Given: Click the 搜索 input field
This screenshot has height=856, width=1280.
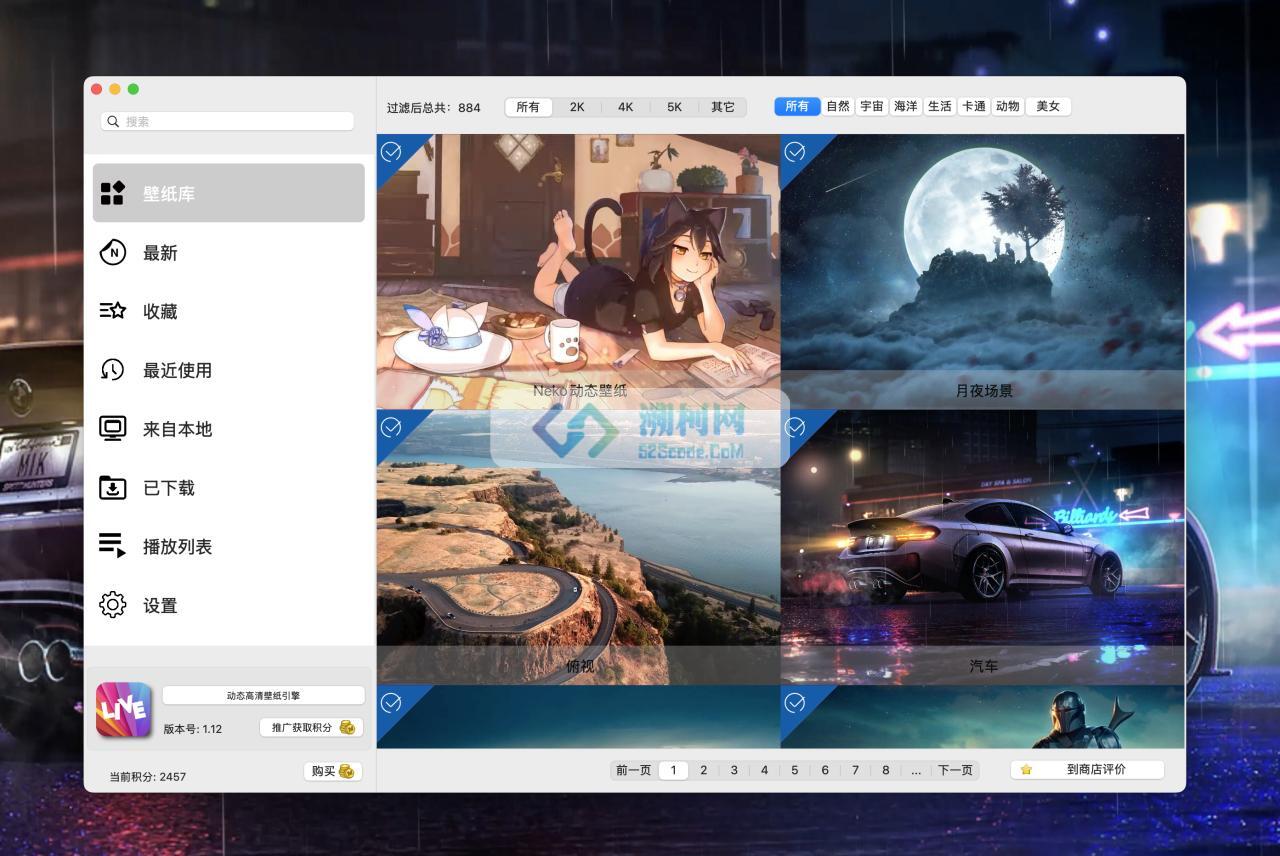Looking at the screenshot, I should (x=227, y=121).
